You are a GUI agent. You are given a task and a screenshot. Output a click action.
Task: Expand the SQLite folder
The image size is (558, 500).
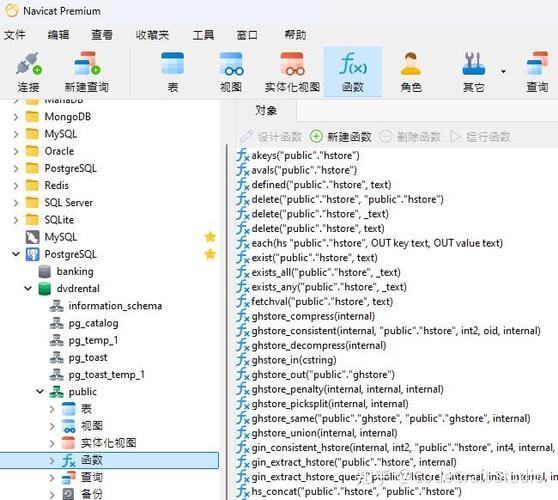(x=16, y=220)
